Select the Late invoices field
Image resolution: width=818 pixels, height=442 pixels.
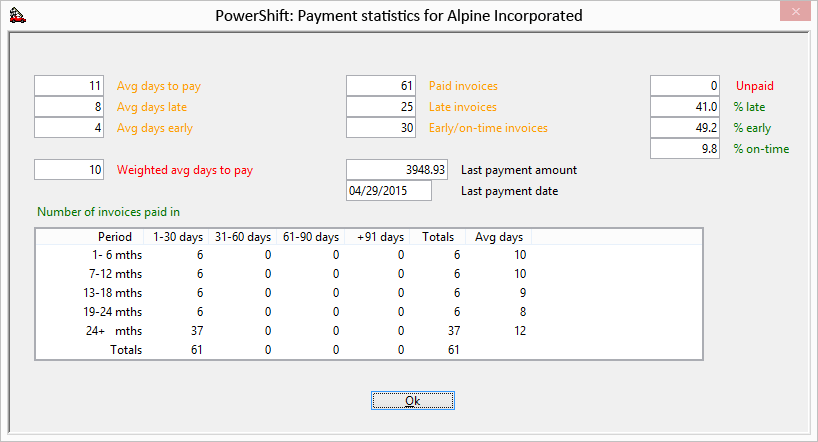tap(381, 106)
